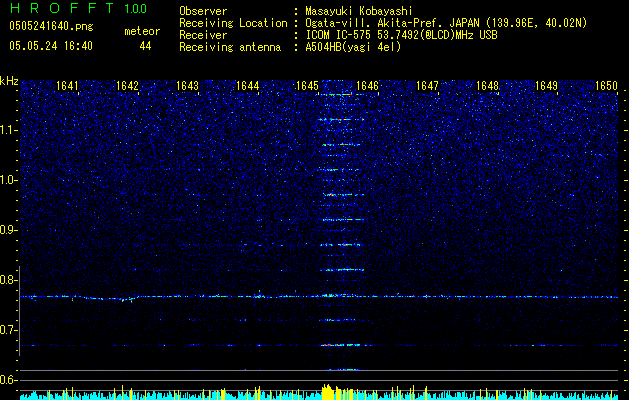Click the Receiver field label

203,35
